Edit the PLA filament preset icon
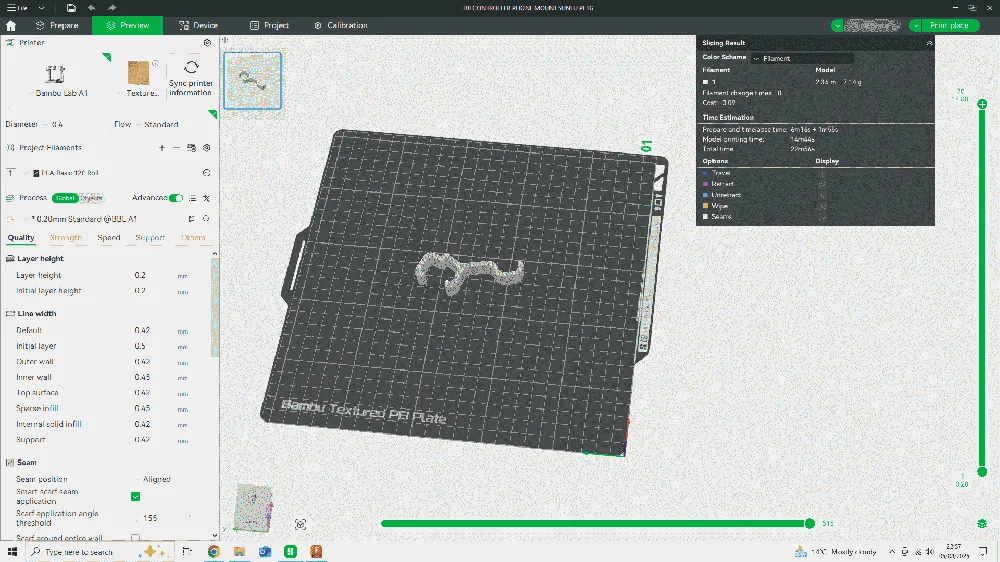Image resolution: width=1000 pixels, height=562 pixels. 207,173
